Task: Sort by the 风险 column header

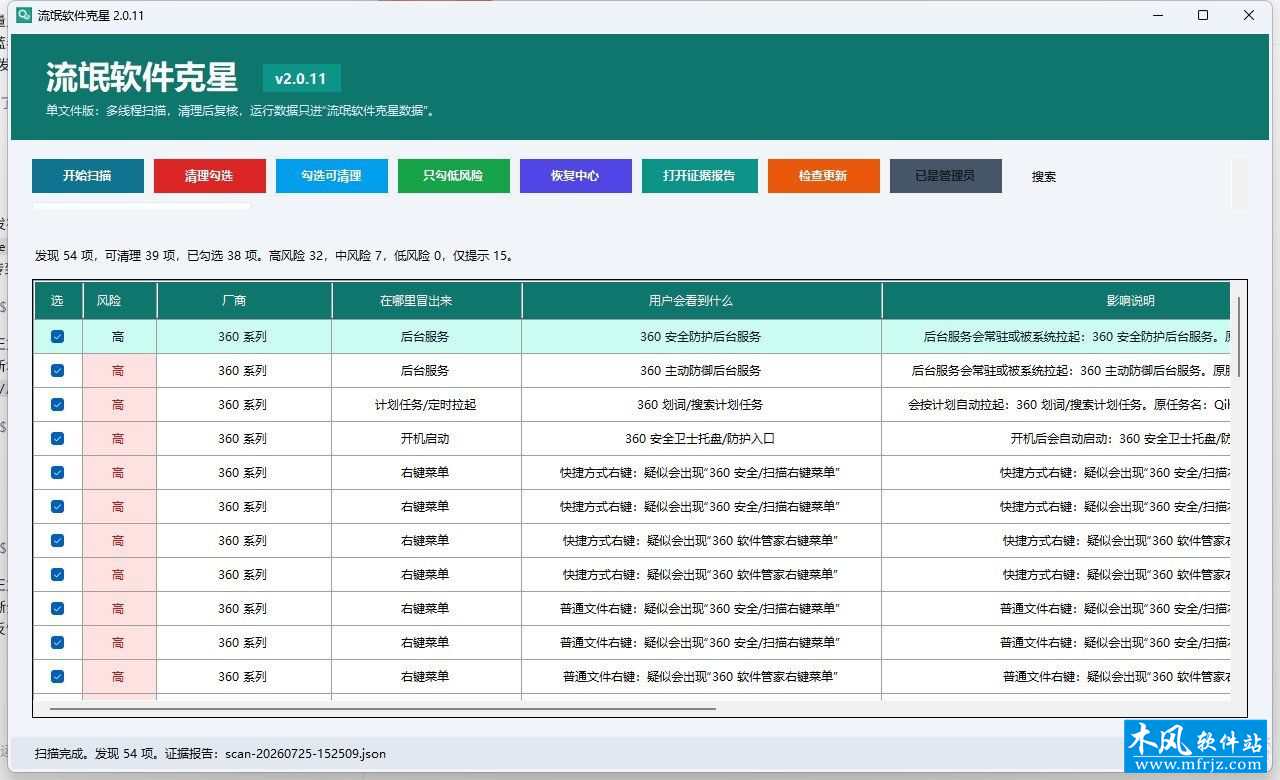Action: click(118, 301)
